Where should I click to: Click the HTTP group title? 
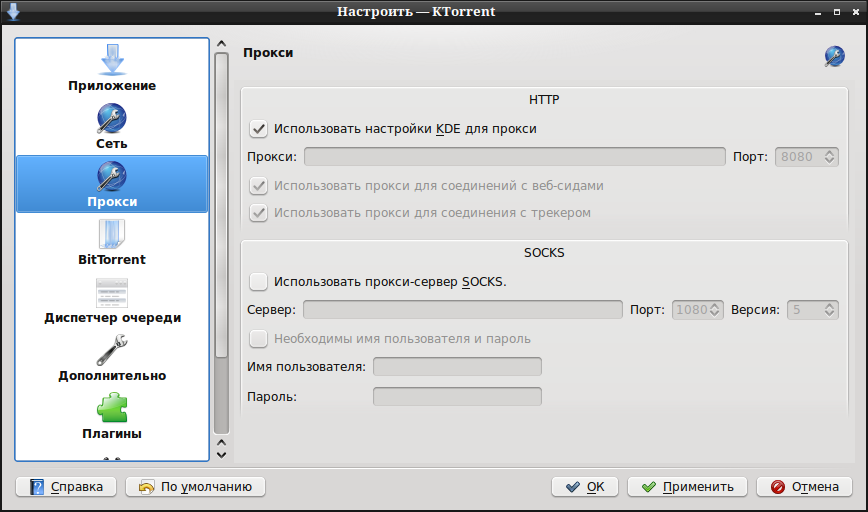tap(544, 100)
